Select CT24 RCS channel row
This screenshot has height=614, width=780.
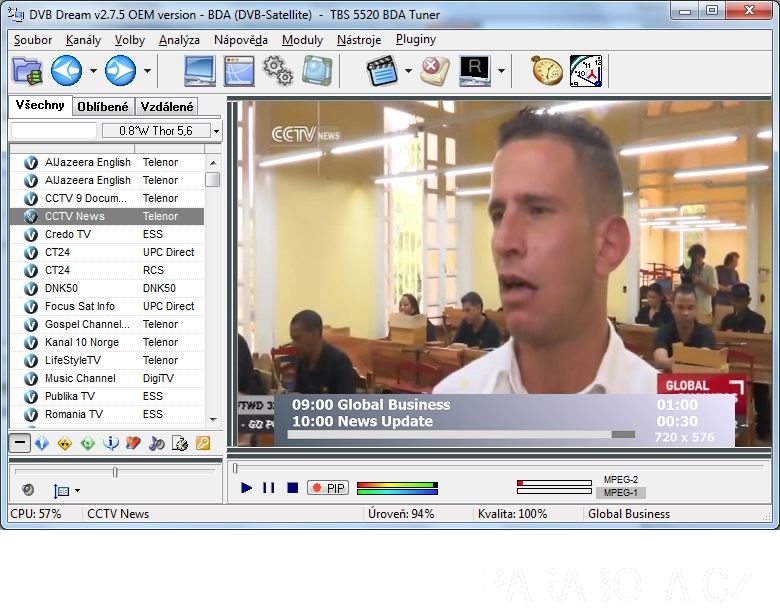[107, 270]
